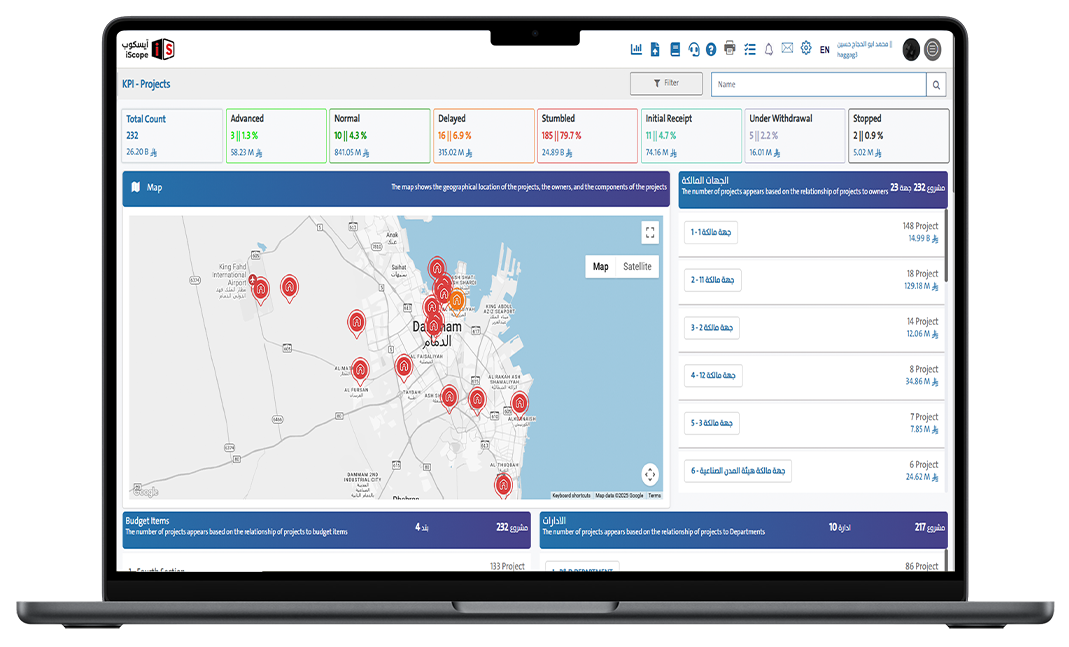Open the round hamburger menu button
Image resolution: width=1069 pixels, height=647 pixels.
(933, 49)
